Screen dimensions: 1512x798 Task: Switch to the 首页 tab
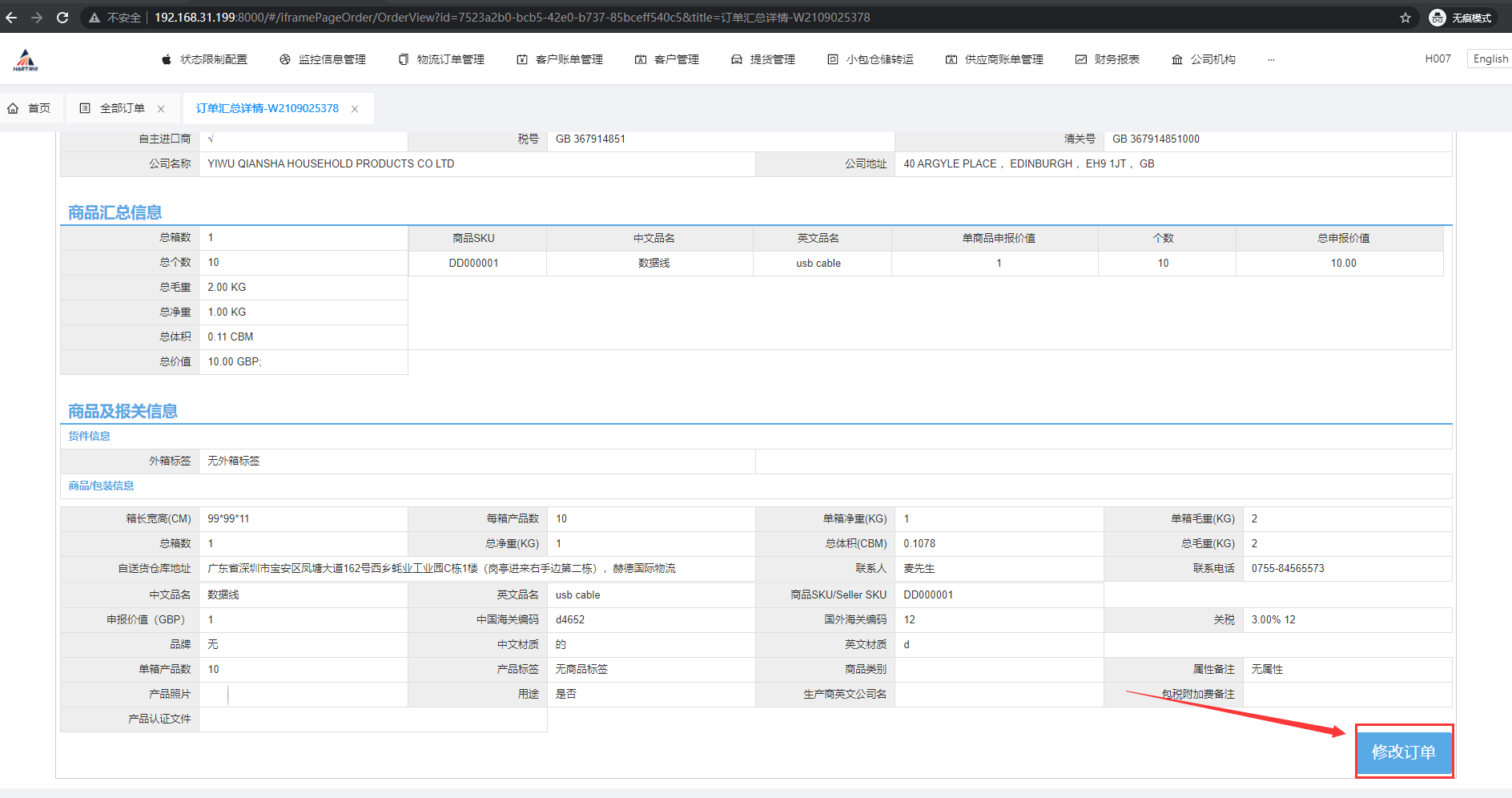click(30, 108)
